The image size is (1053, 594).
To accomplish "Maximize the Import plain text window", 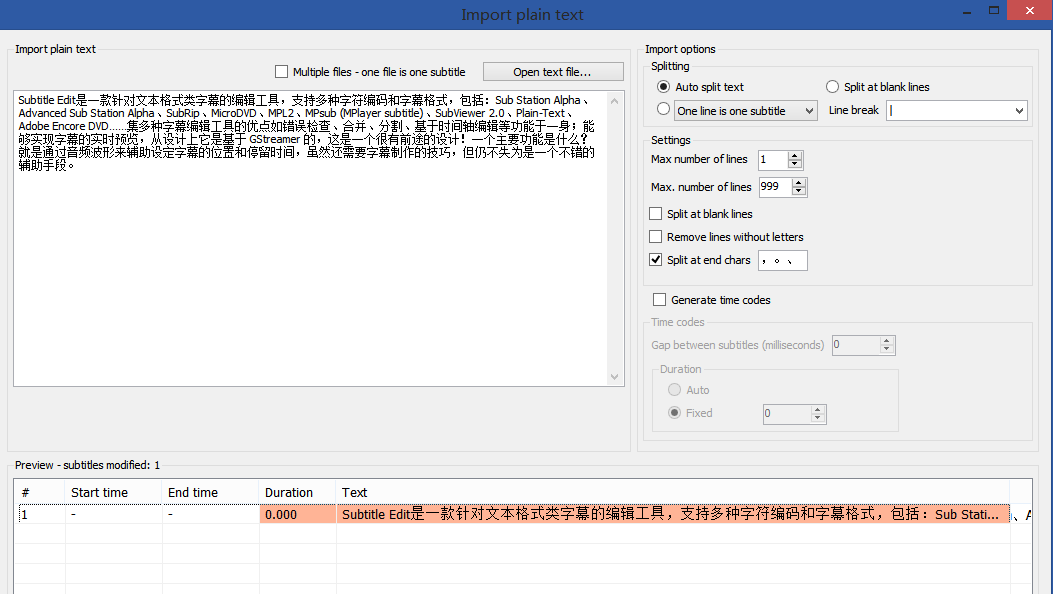I will pyautogui.click(x=994, y=10).
